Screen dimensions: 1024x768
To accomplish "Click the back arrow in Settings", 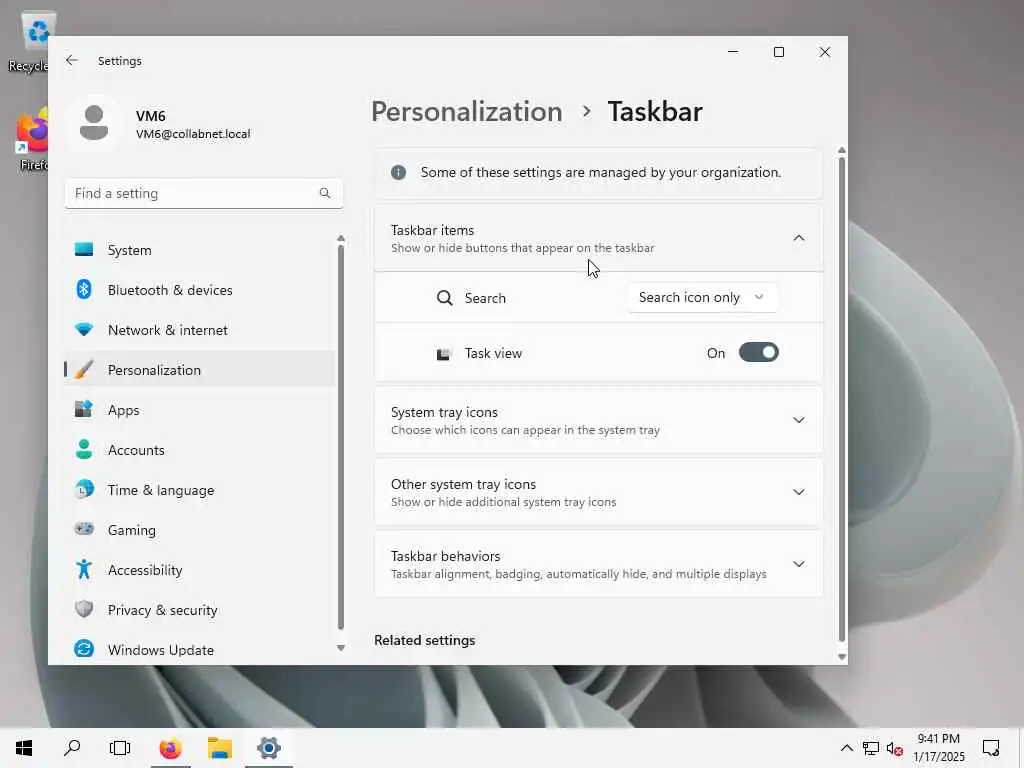I will (x=72, y=61).
